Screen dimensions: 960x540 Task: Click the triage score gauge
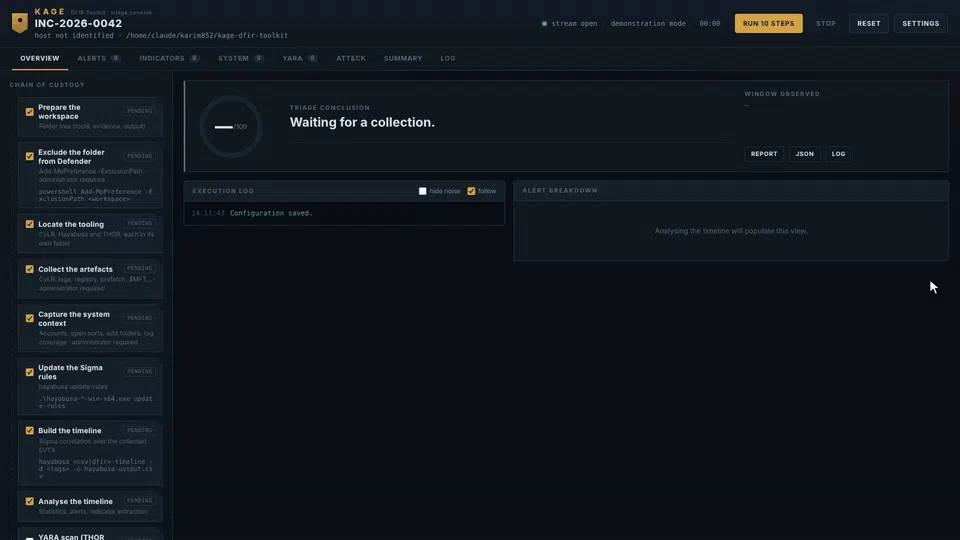coord(231,127)
